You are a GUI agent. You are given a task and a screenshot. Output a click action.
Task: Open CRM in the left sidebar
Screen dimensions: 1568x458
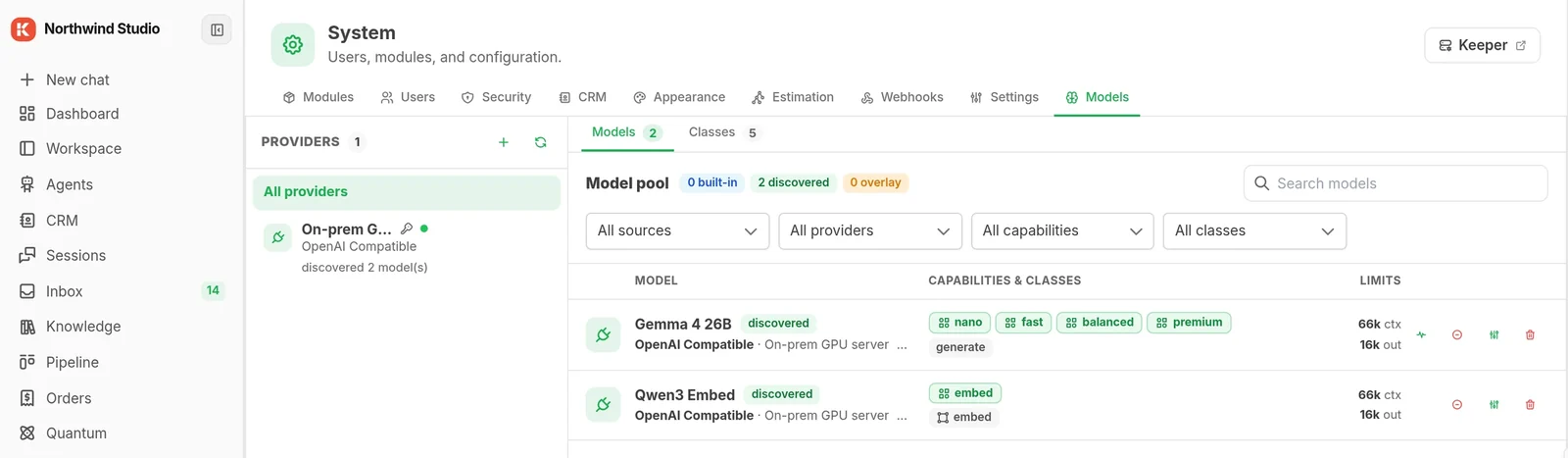(x=49, y=221)
